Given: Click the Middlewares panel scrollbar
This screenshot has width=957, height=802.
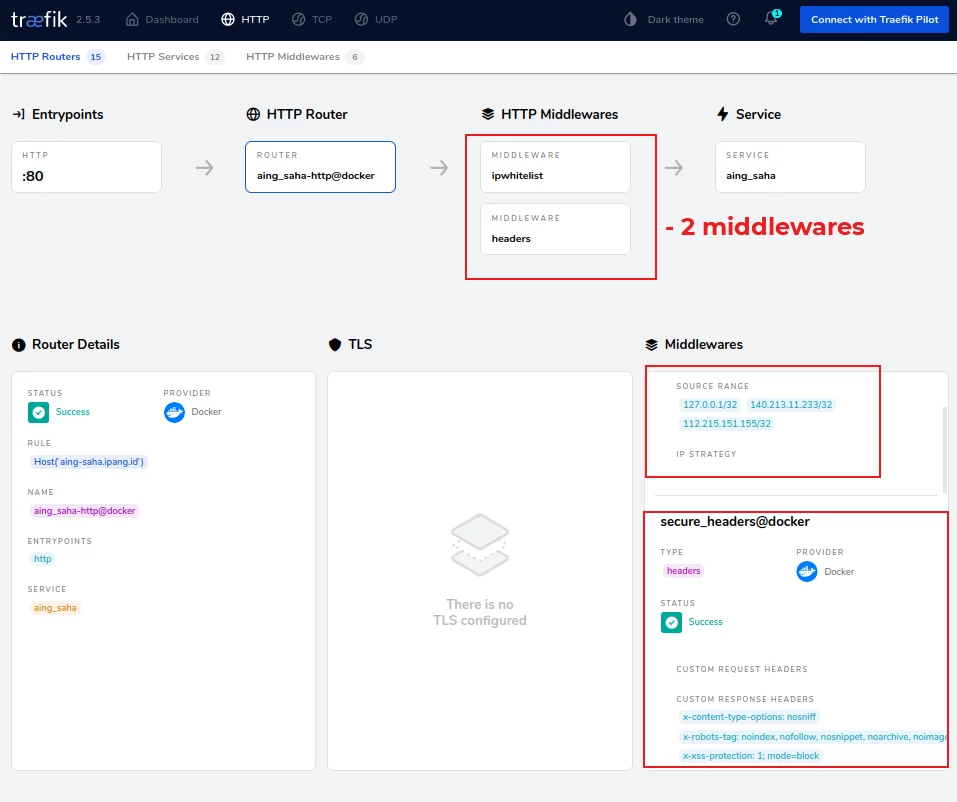Looking at the screenshot, I should [x=945, y=449].
